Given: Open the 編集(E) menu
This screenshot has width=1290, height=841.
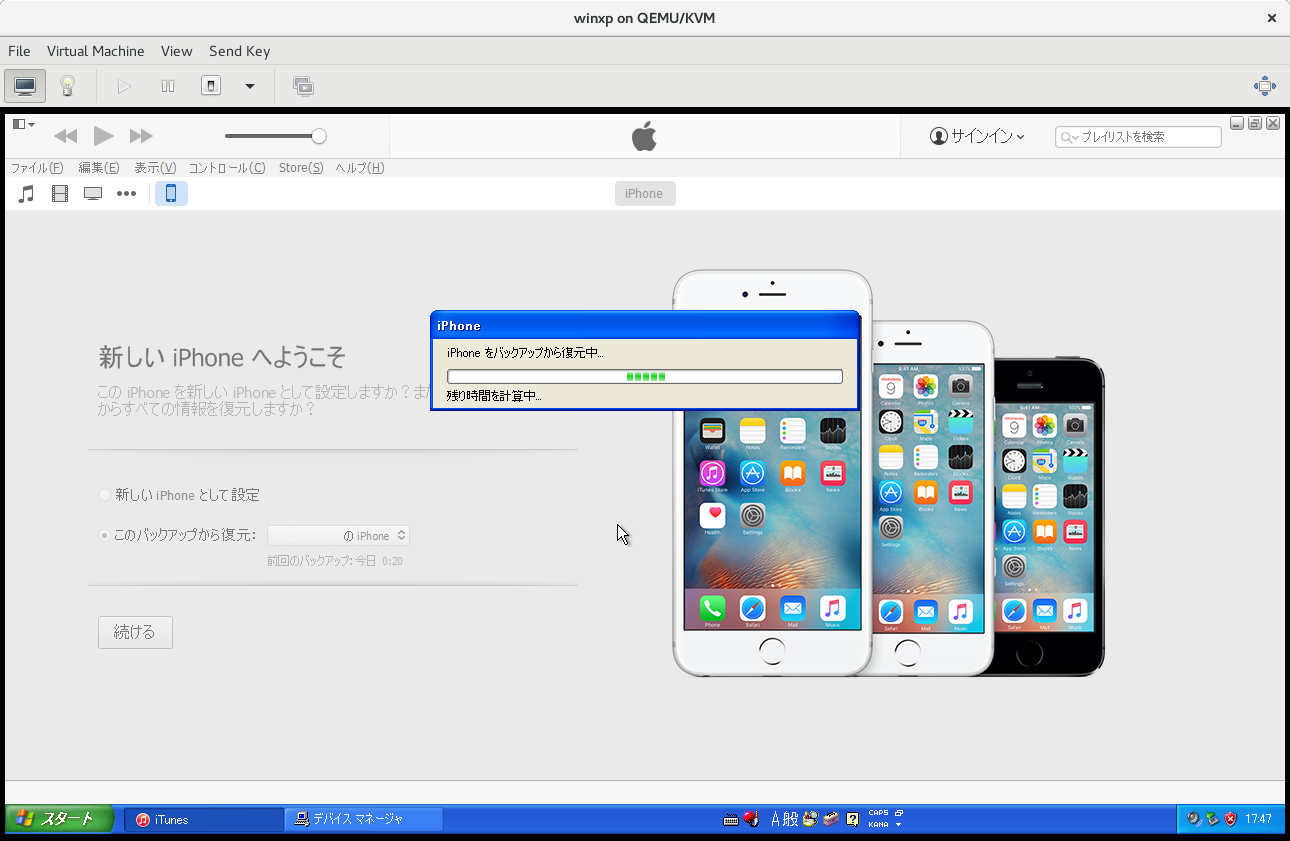Looking at the screenshot, I should [99, 168].
